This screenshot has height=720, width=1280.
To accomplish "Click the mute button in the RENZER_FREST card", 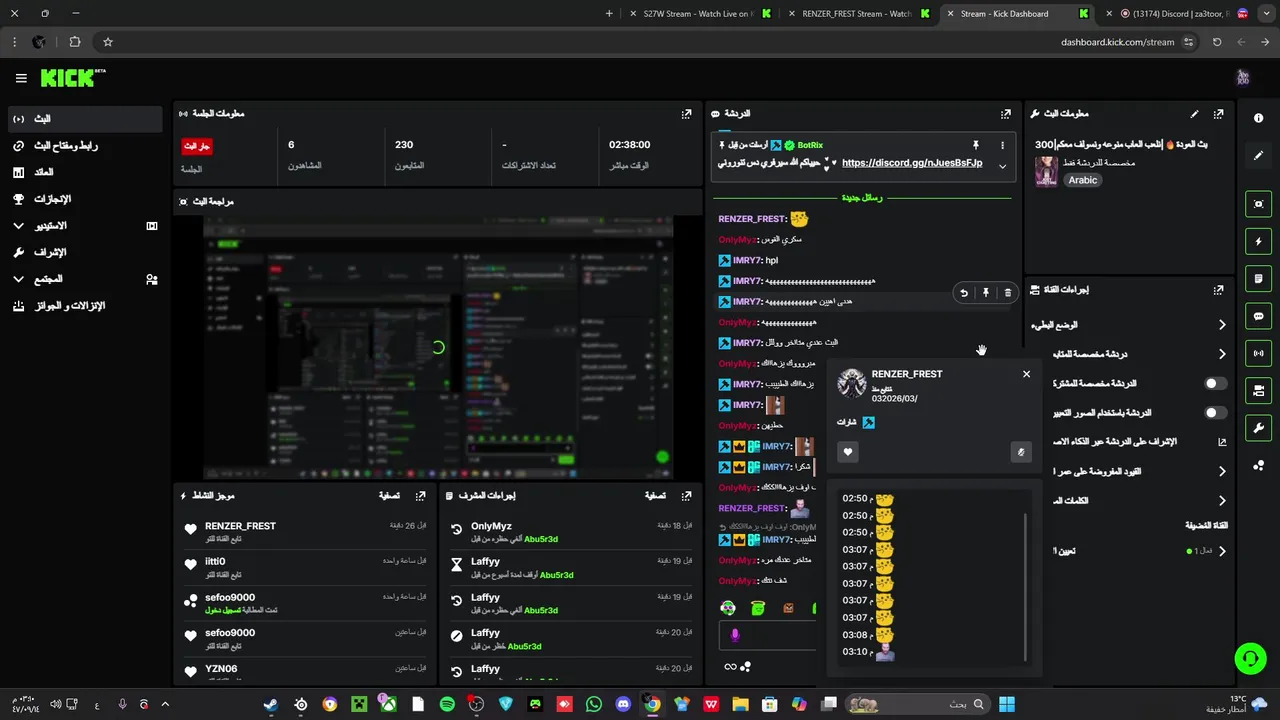I will (x=1021, y=452).
